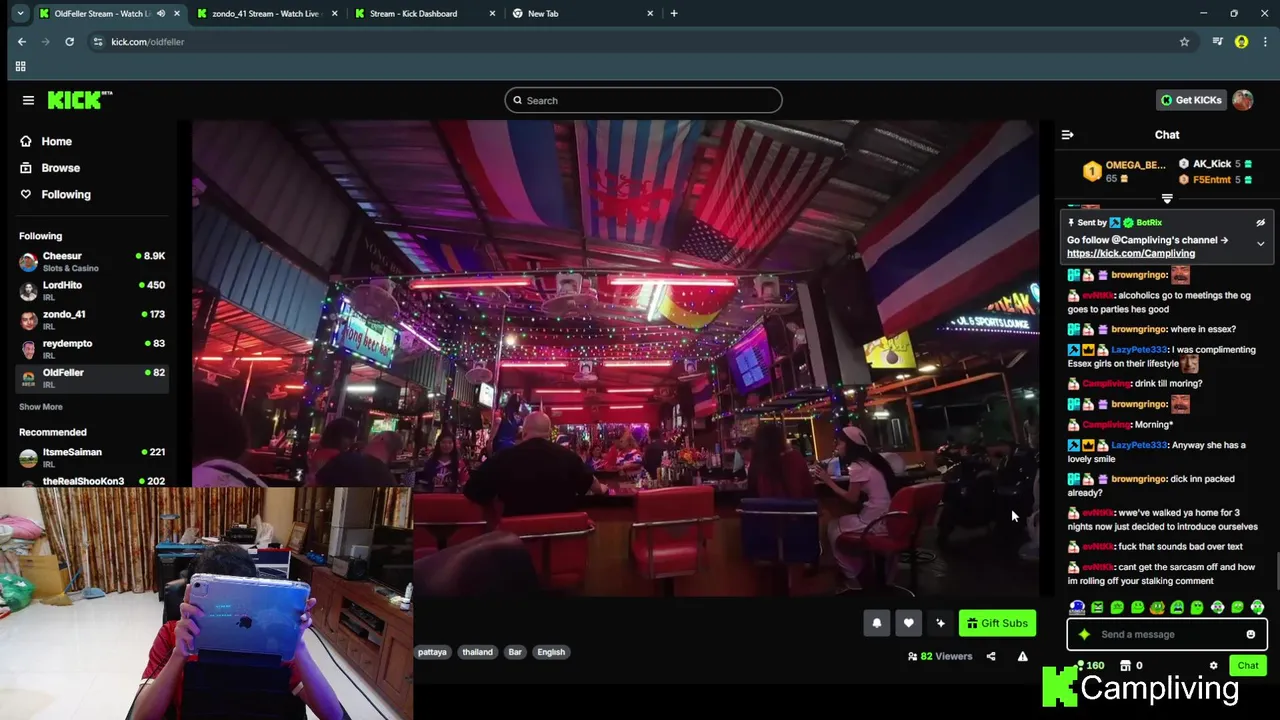Go back with browser back arrow
The width and height of the screenshot is (1280, 720).
[x=22, y=41]
